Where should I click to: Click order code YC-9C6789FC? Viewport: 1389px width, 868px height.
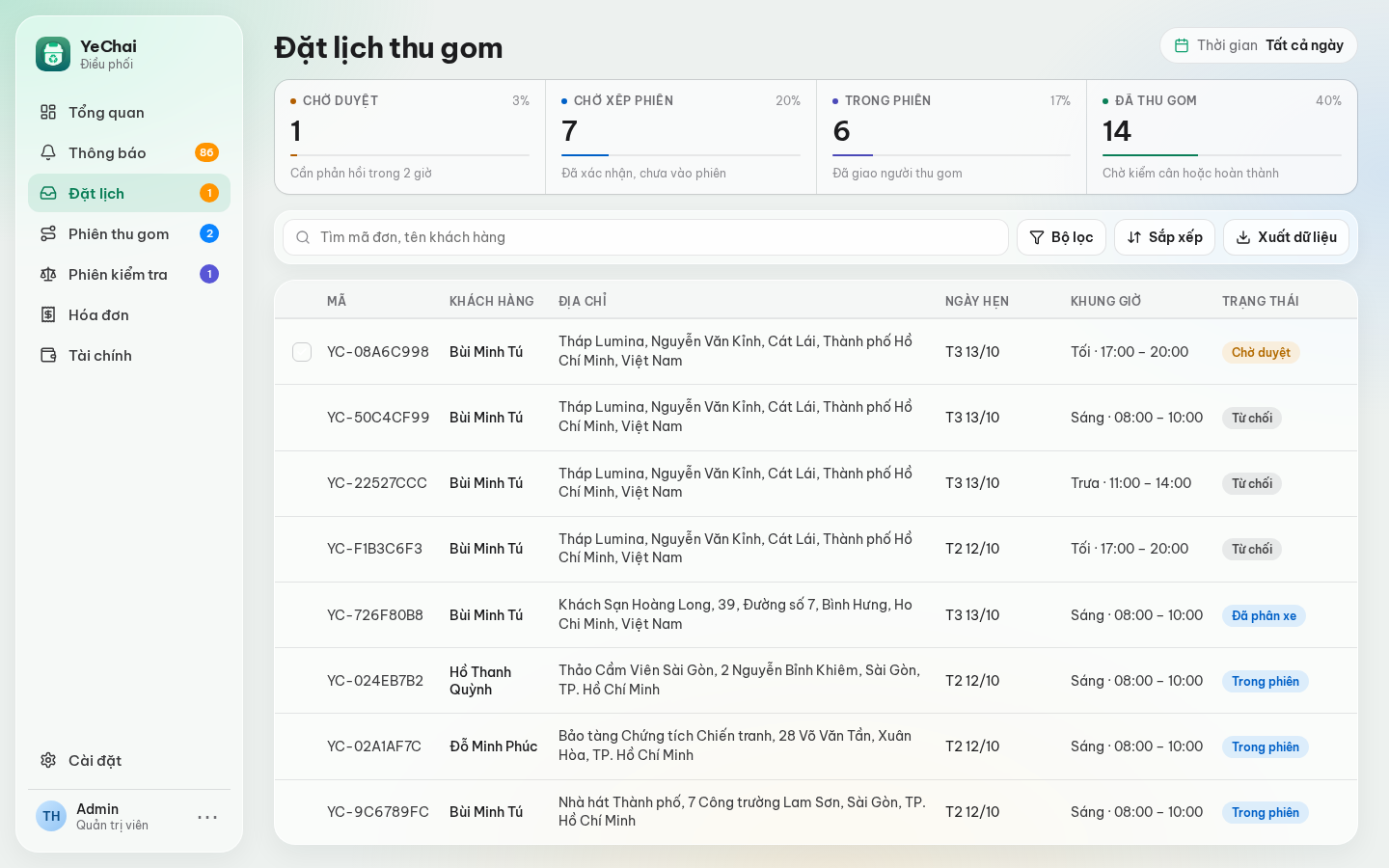pos(378,812)
